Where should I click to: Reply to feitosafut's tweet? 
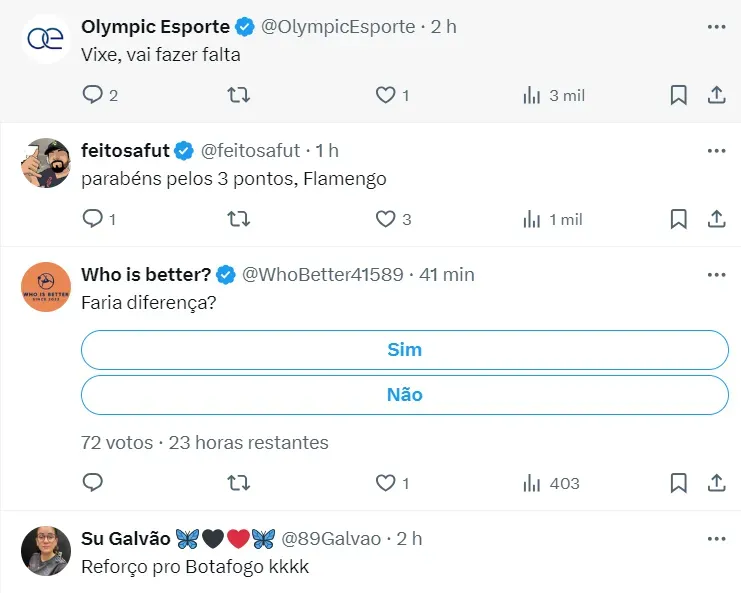tap(93, 219)
